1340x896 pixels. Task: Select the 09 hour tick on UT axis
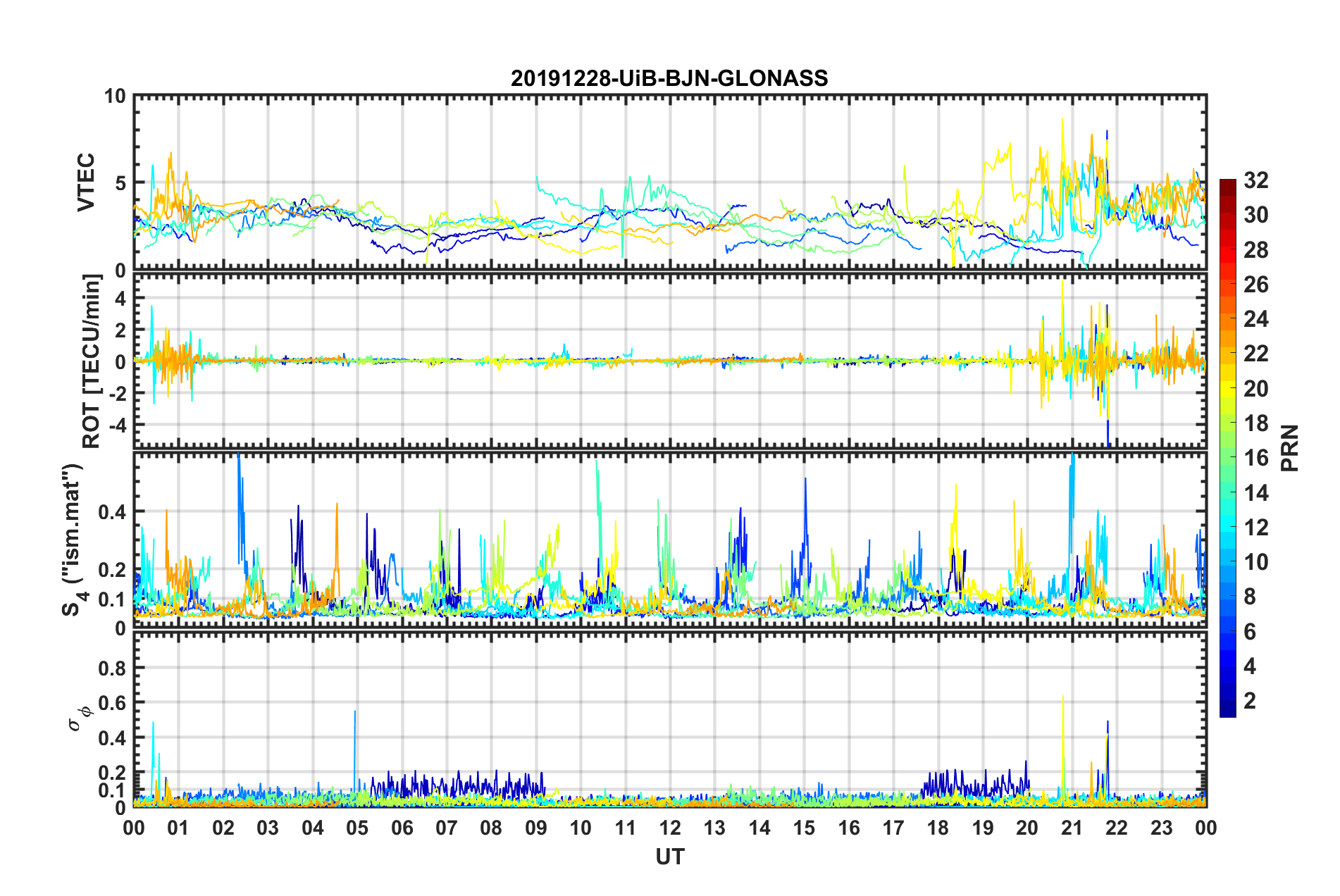click(536, 828)
